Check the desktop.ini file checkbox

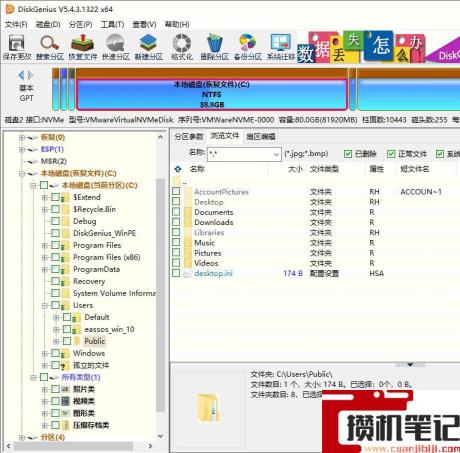[176, 273]
